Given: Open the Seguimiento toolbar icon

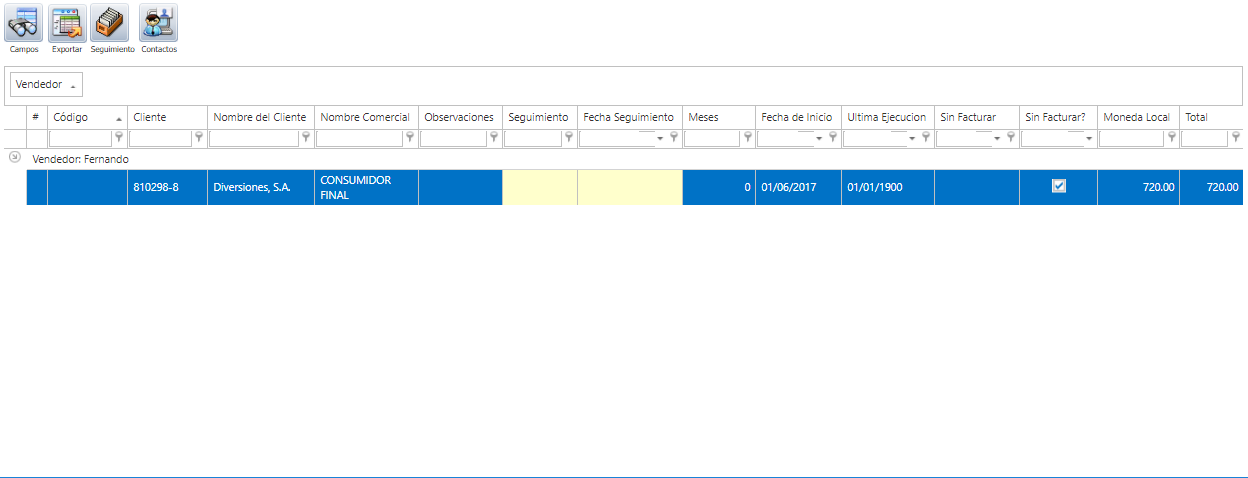Looking at the screenshot, I should 111,23.
